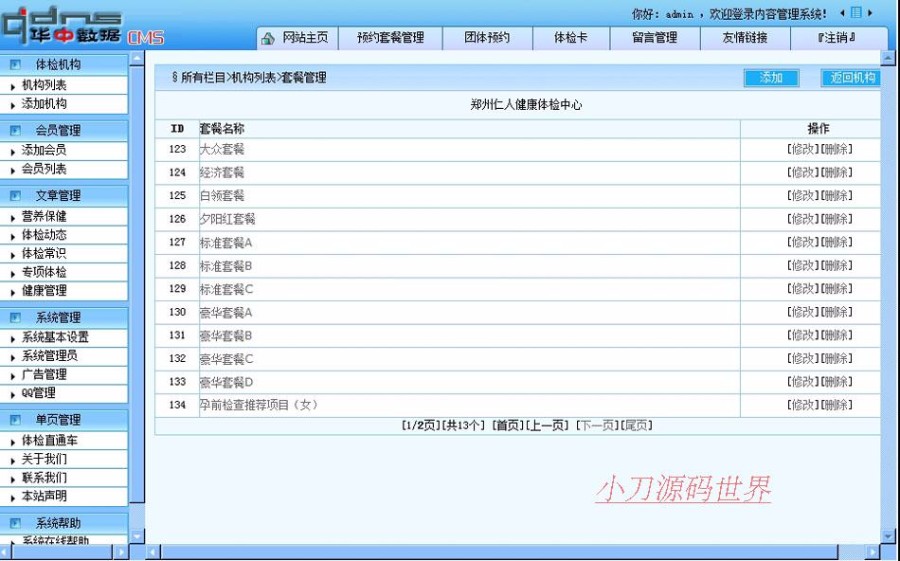The height and width of the screenshot is (561, 900).
Task: Click the 会员管理 section header icon
Action: tap(15, 130)
